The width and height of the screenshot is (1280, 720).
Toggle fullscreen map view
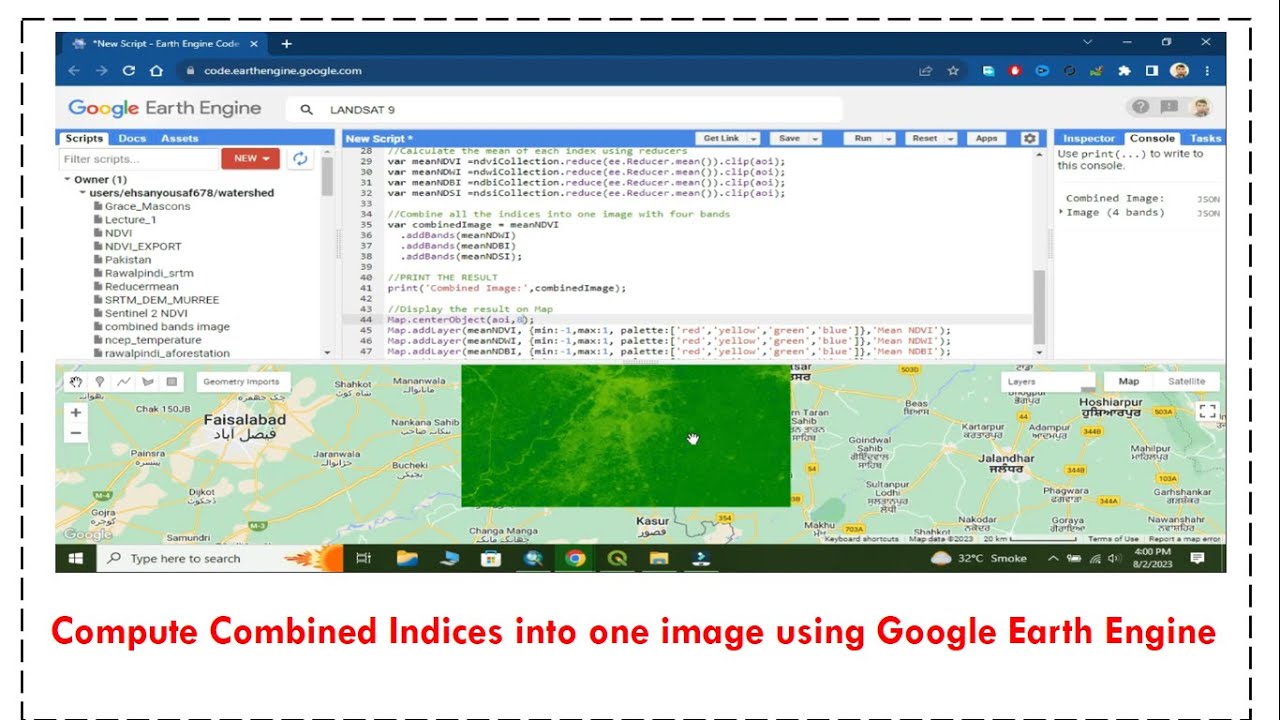(x=1207, y=411)
